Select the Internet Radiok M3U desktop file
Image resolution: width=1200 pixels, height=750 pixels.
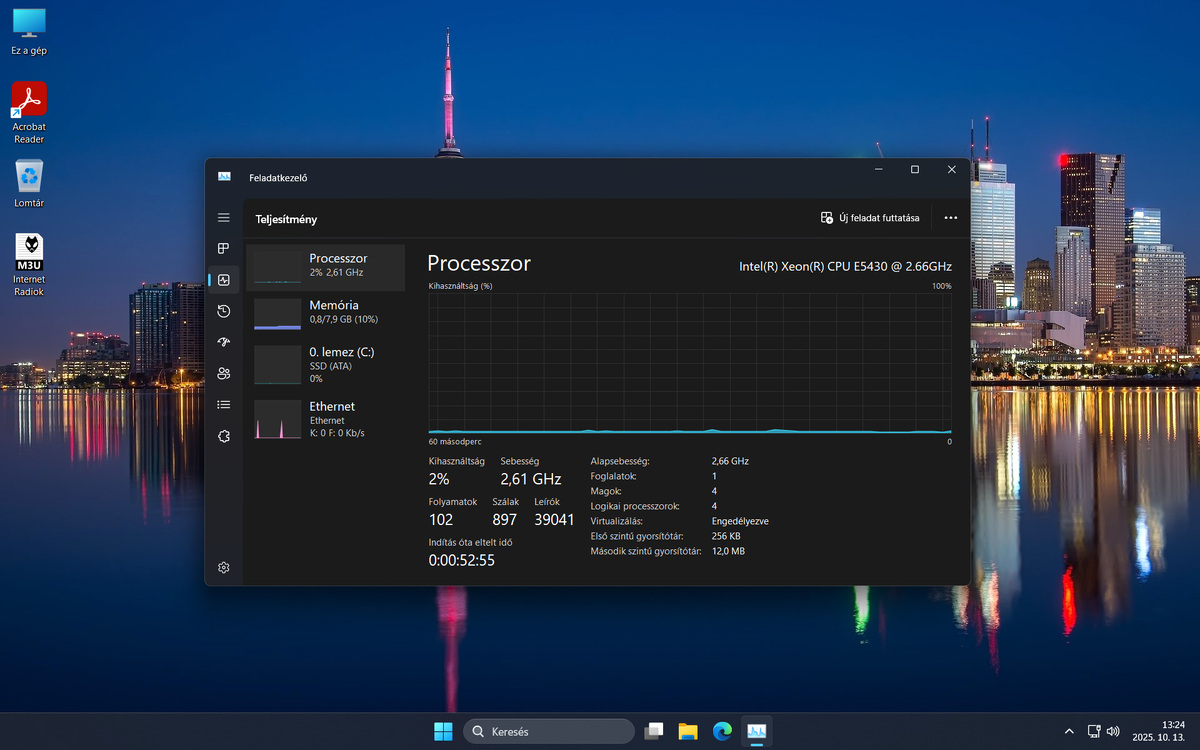pos(29,265)
